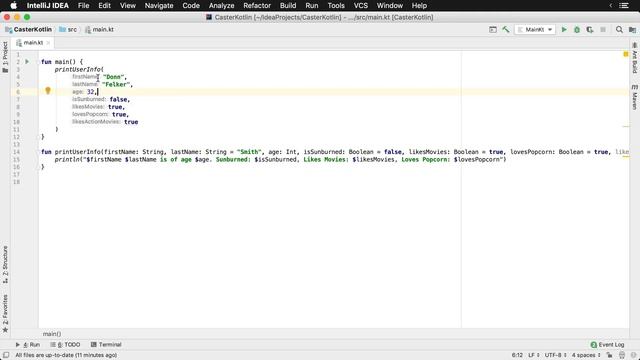Viewport: 640px width, 360px height.
Task: Toggle tool window bars icon in status bar corner
Action: pos(6,355)
